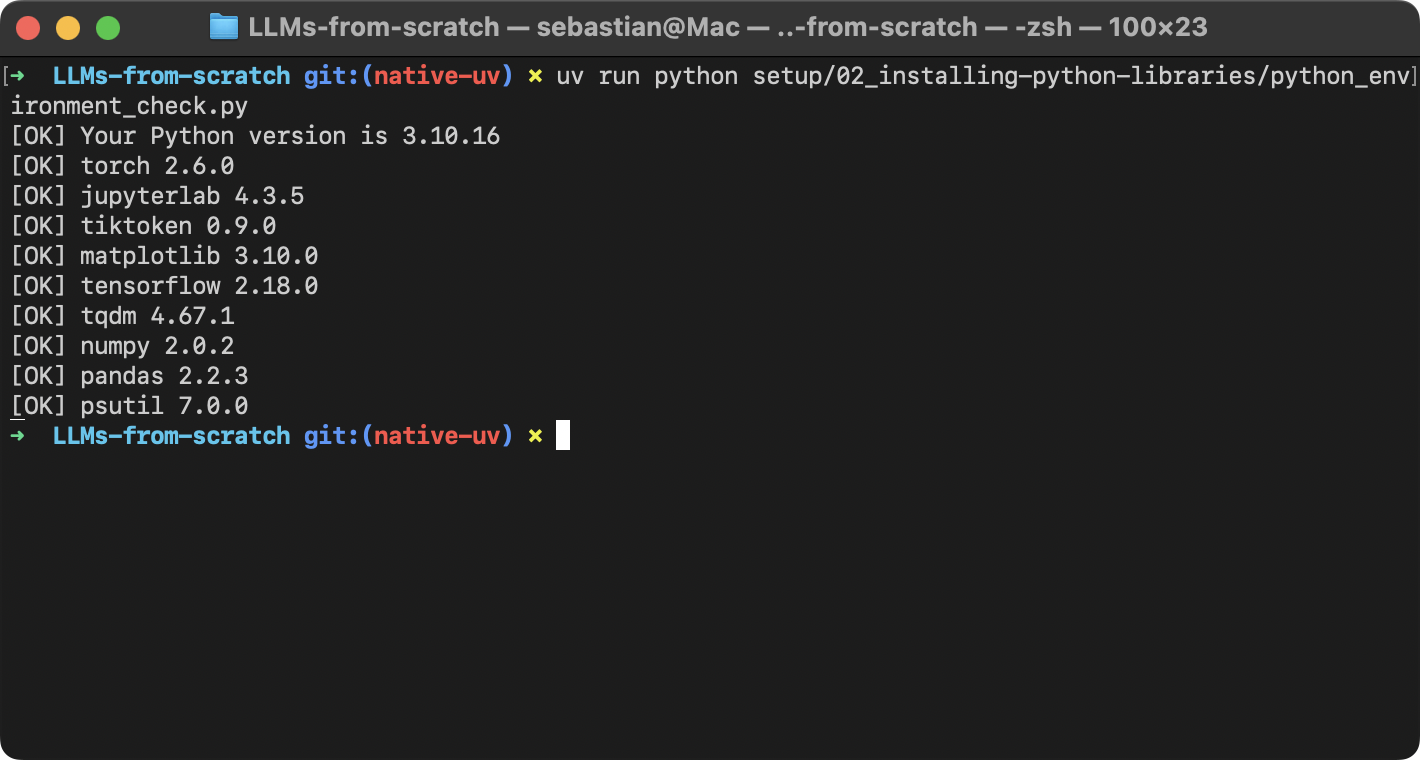Click the yellow x symbol on the first prompt
The image size is (1420, 760).
tap(535, 76)
